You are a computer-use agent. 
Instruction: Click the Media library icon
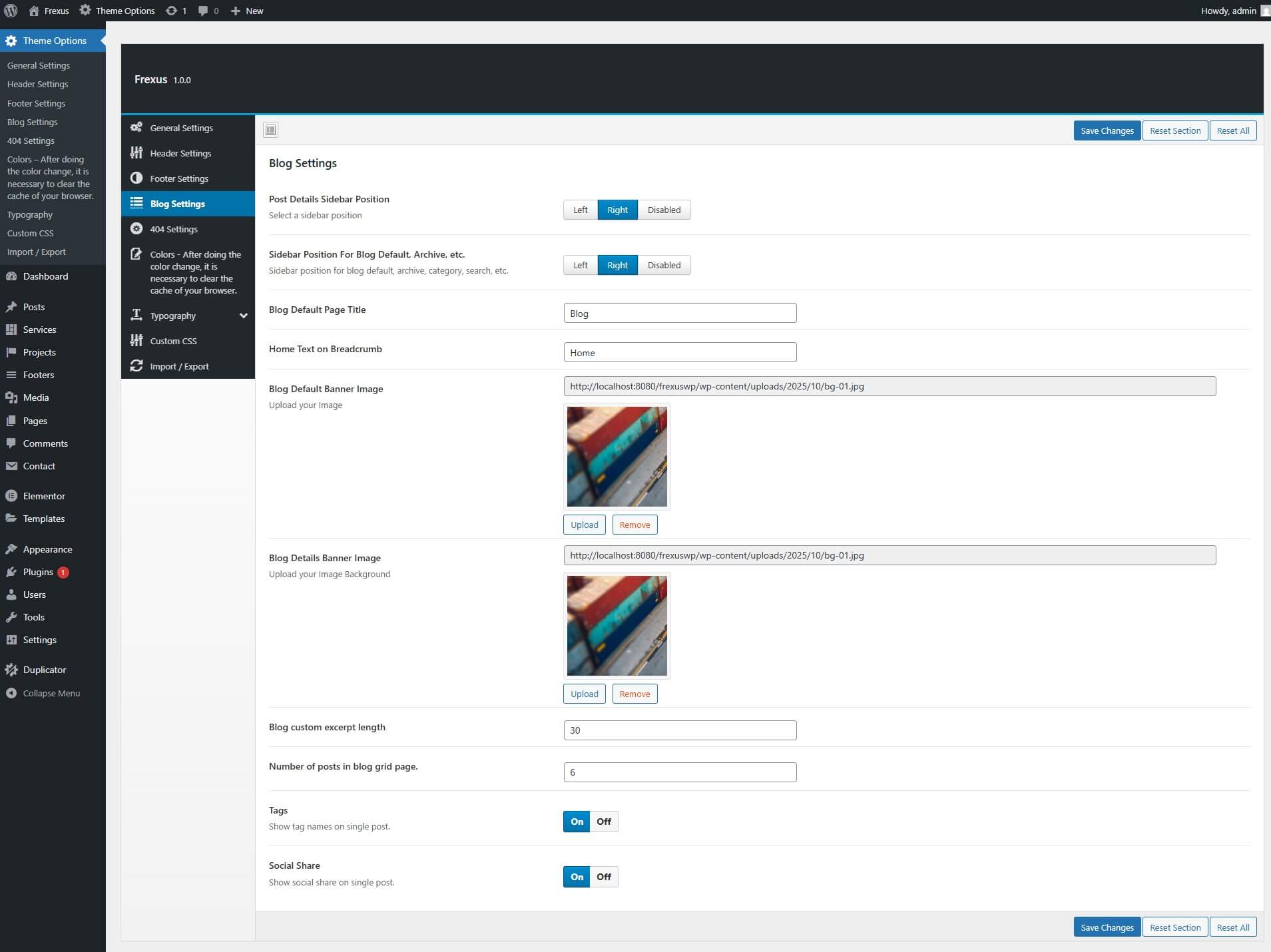[x=11, y=397]
